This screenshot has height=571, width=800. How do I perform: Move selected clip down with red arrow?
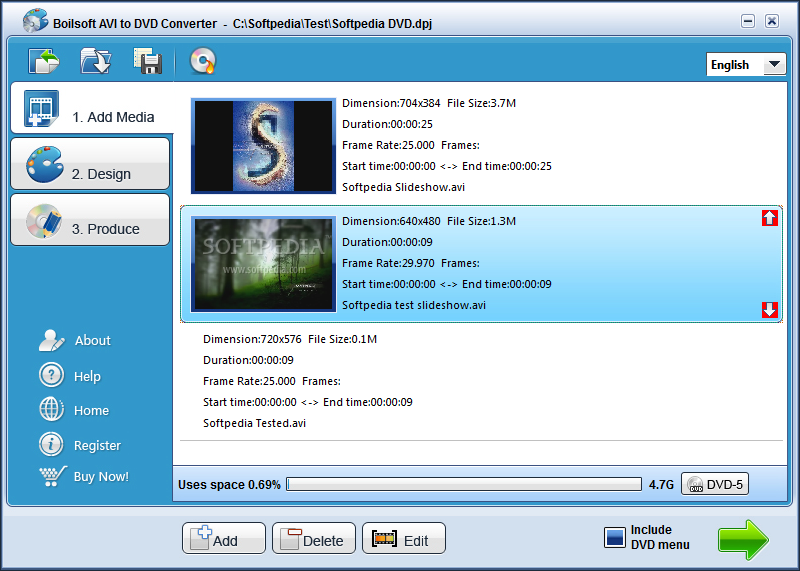[769, 310]
